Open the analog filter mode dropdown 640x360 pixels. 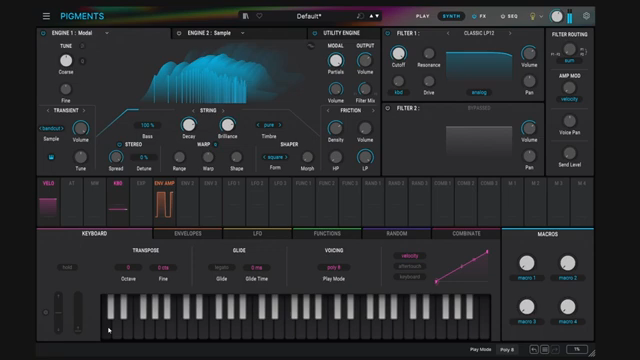[x=479, y=93]
